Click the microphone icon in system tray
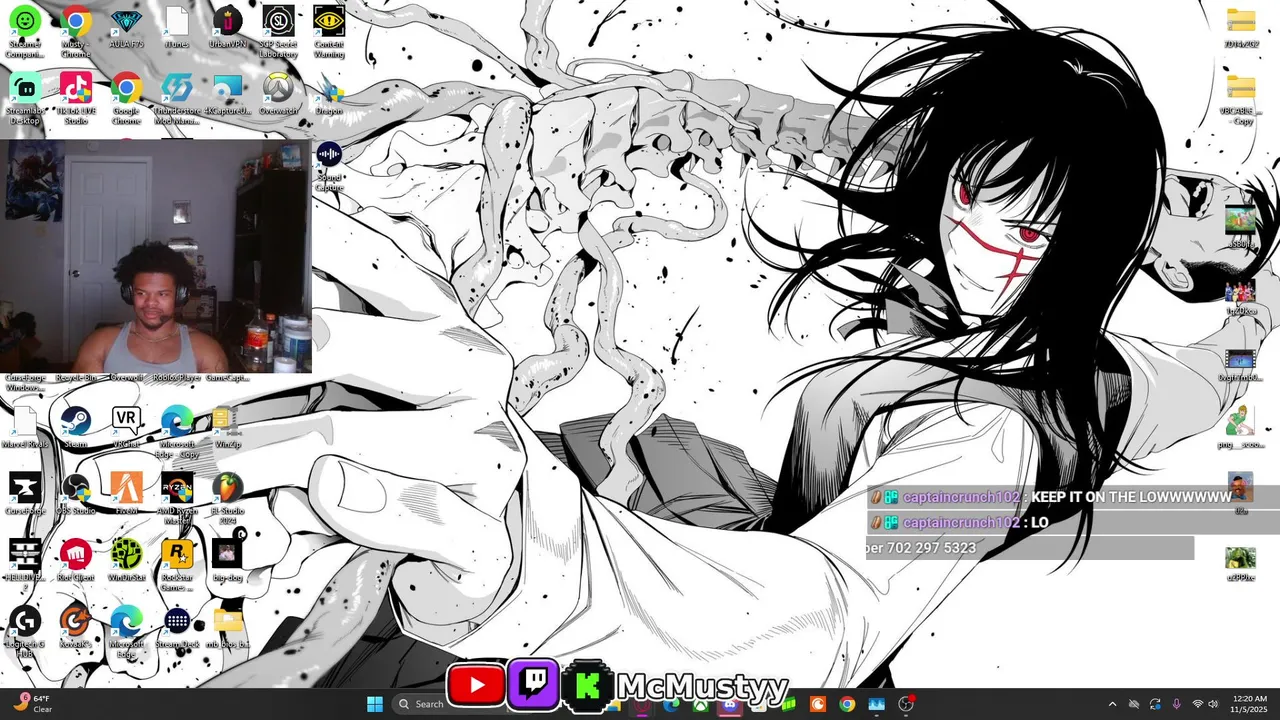The width and height of the screenshot is (1280, 720). tap(1176, 704)
